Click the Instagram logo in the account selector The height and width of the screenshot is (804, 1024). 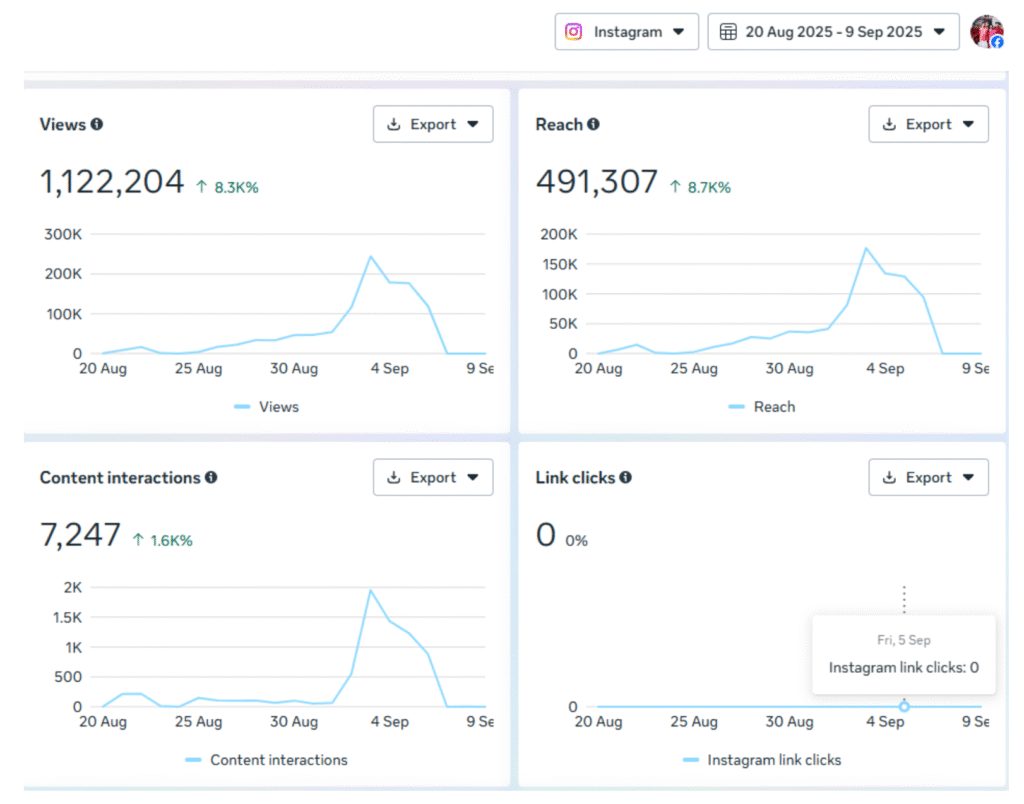[573, 31]
